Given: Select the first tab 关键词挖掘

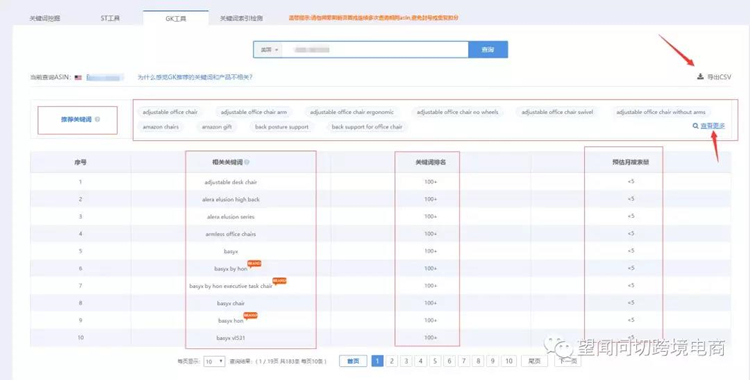Looking at the screenshot, I should pos(45,18).
